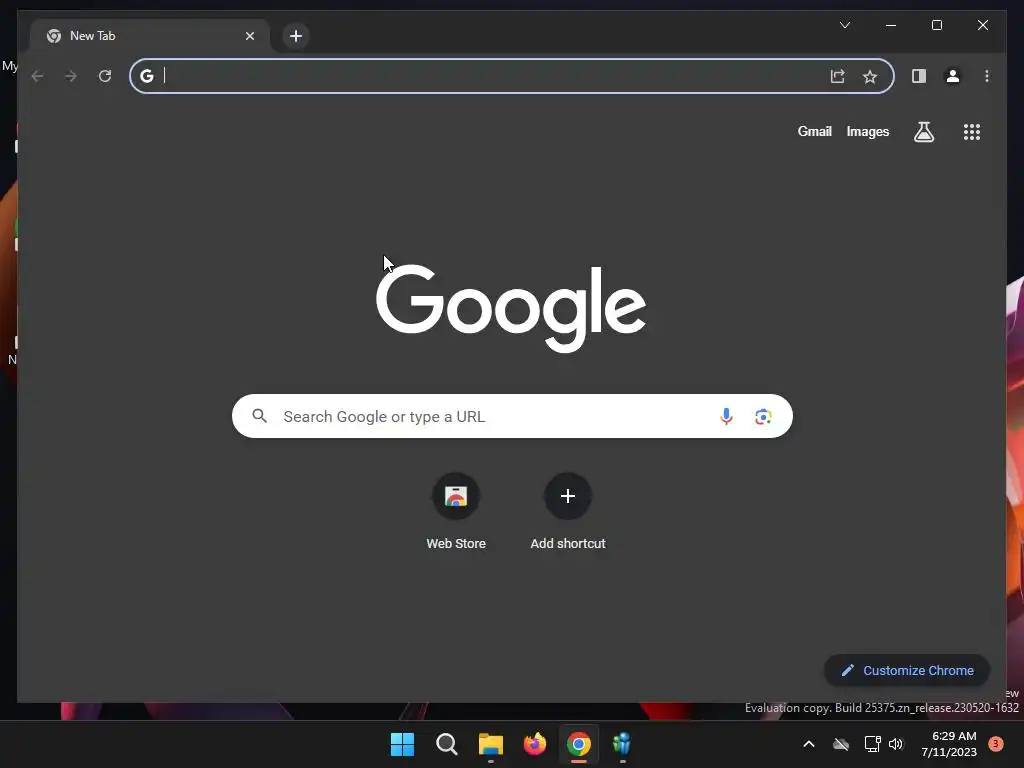Screen dimensions: 1024x768
Task: Maximize the Chrome window
Action: 936,25
